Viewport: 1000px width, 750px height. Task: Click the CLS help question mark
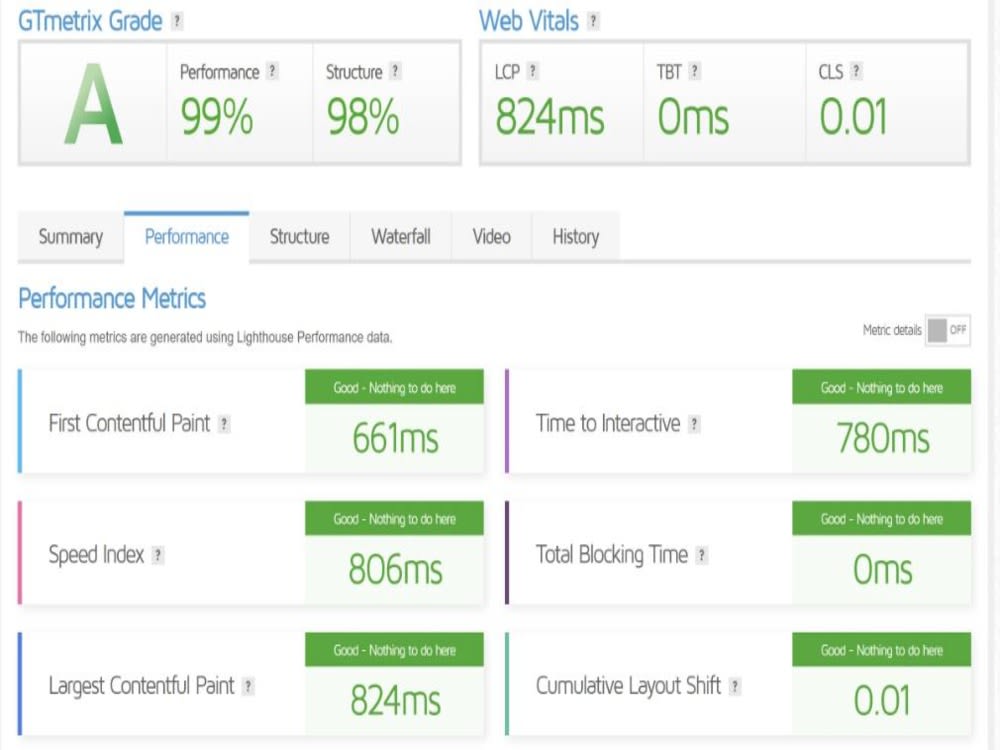tap(857, 71)
